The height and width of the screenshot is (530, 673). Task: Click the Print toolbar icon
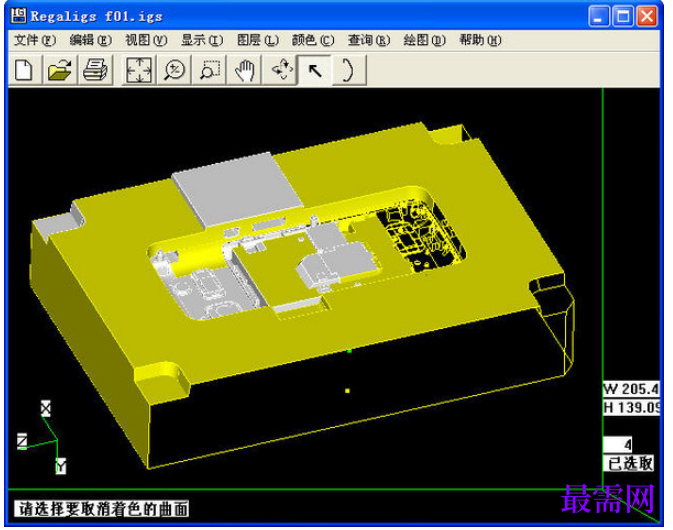click(x=95, y=70)
